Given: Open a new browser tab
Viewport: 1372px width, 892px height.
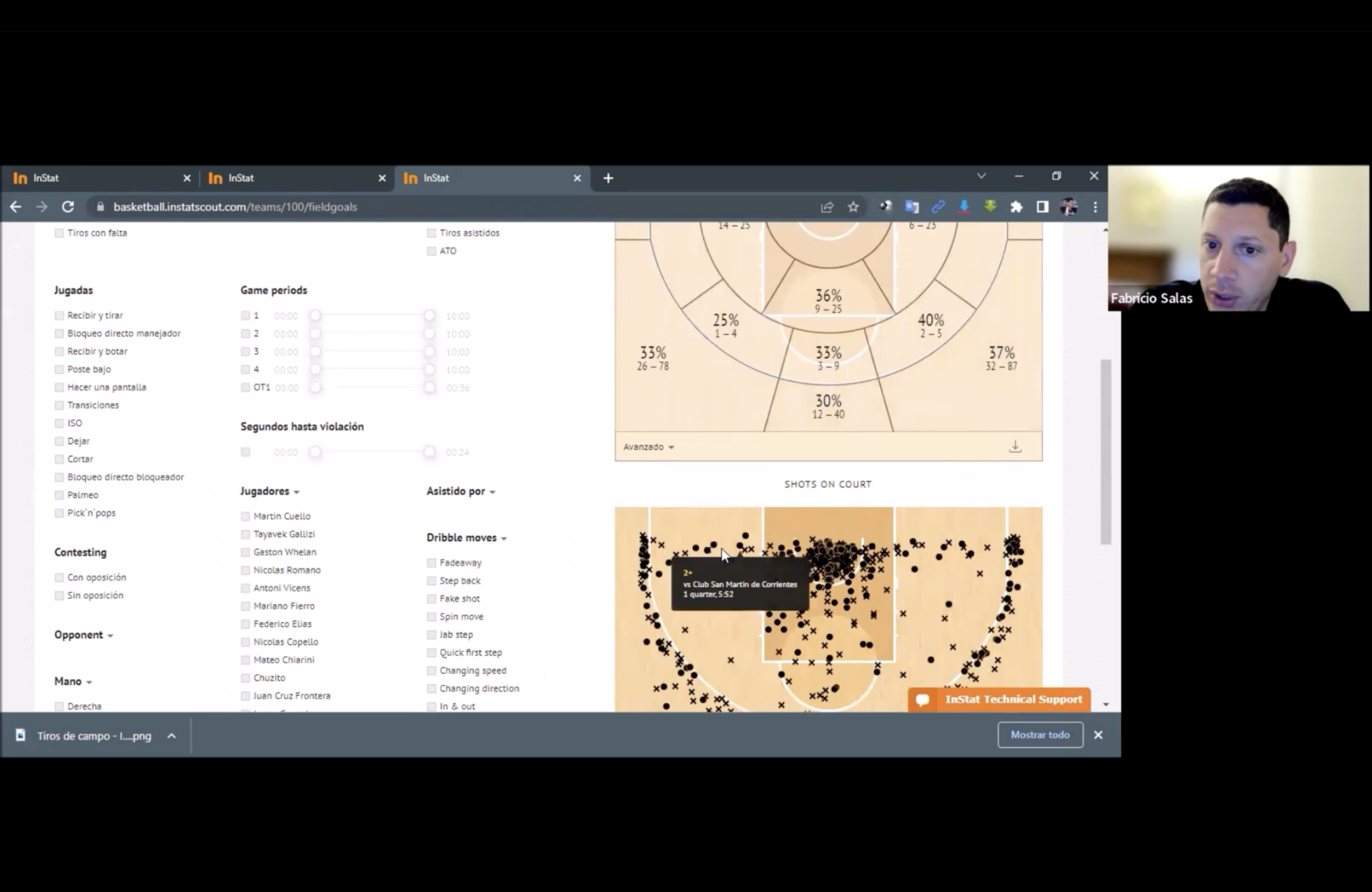Looking at the screenshot, I should click(608, 178).
